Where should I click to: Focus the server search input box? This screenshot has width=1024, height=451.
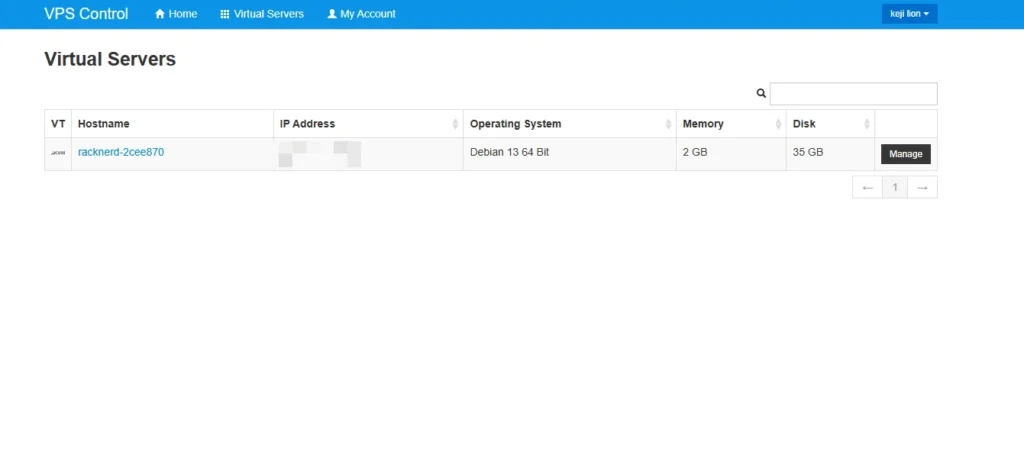[x=853, y=93]
